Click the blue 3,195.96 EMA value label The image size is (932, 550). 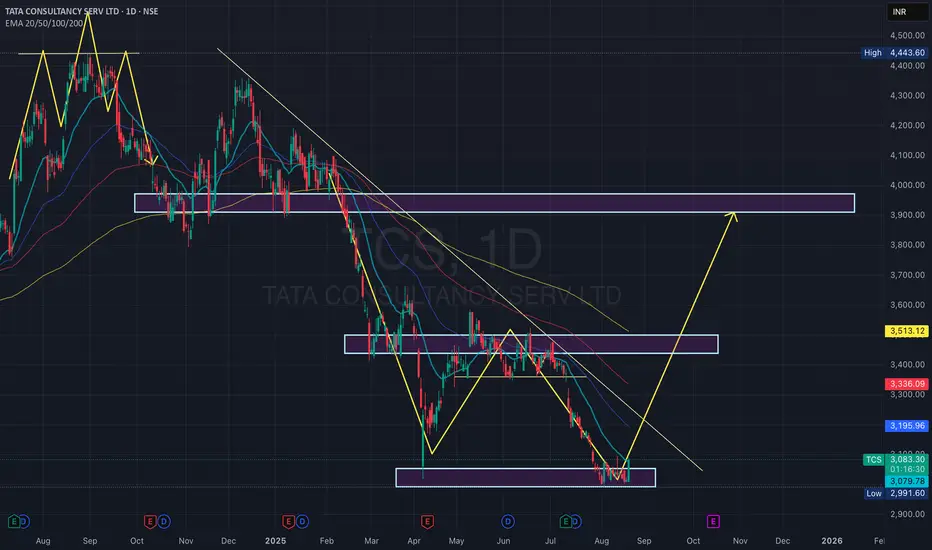tap(907, 426)
